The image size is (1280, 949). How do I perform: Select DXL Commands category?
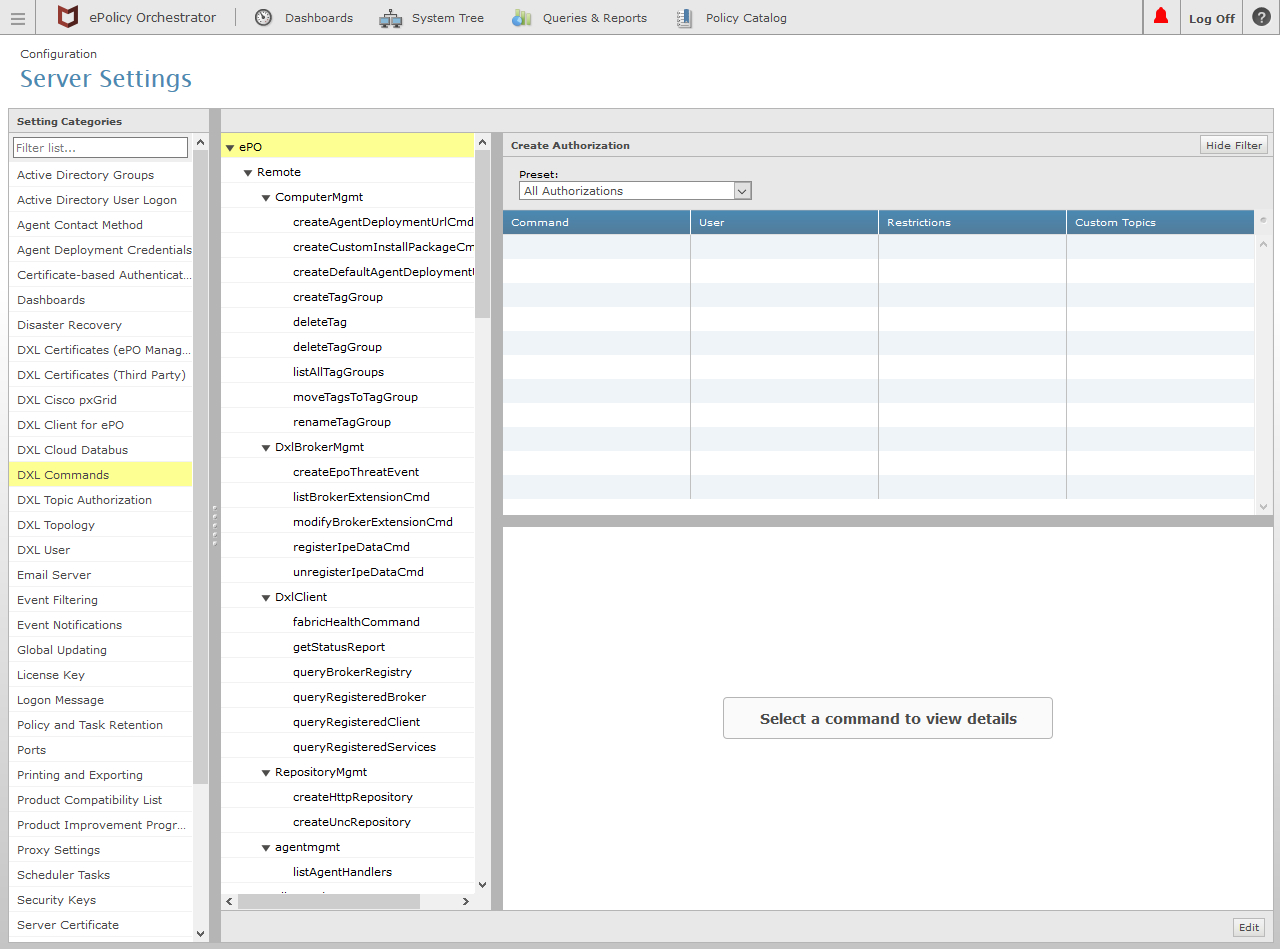tap(101, 474)
